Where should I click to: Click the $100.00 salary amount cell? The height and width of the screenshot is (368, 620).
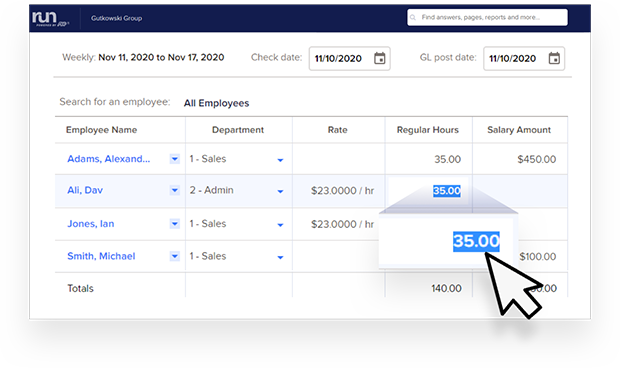(538, 257)
